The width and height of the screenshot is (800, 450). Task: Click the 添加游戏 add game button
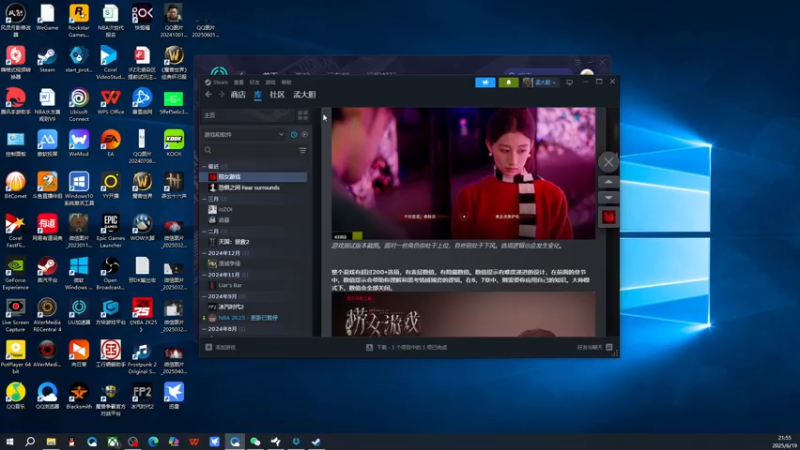point(220,347)
